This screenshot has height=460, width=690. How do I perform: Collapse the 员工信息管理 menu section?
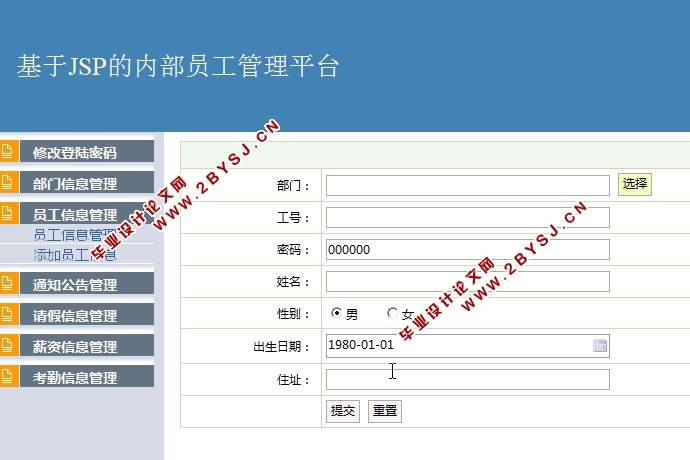tap(87, 213)
